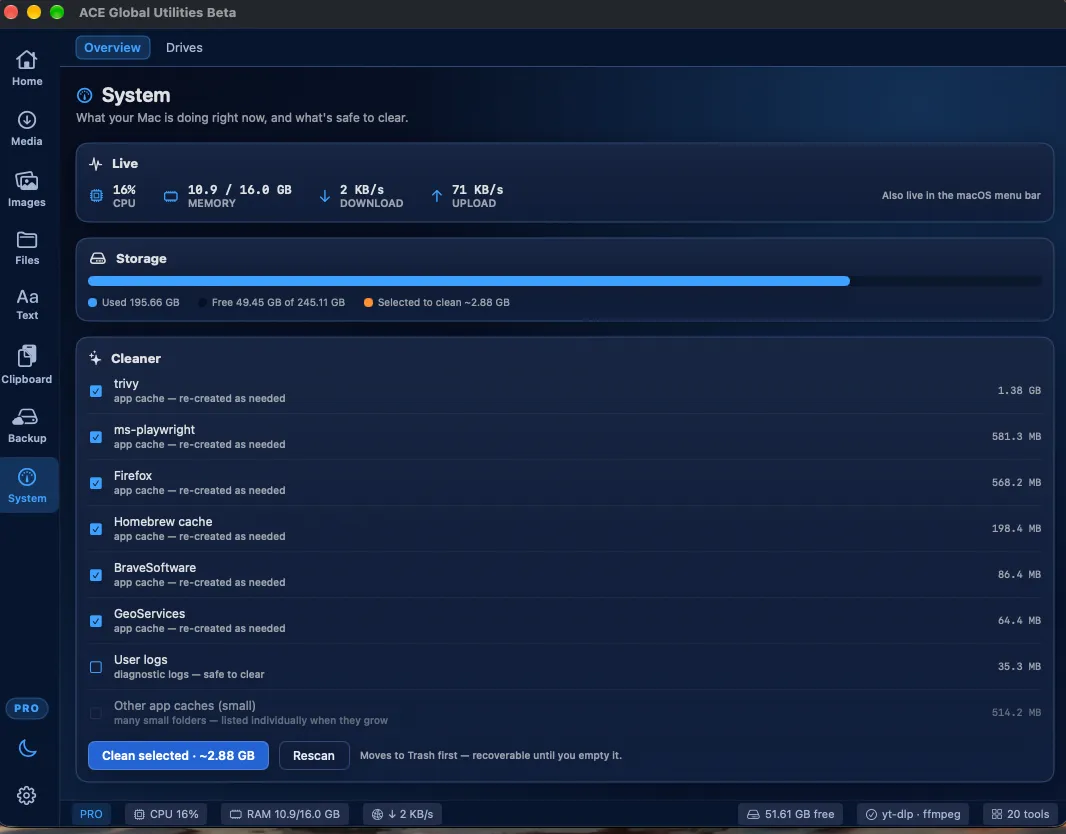Open the Files section

pyautogui.click(x=27, y=248)
